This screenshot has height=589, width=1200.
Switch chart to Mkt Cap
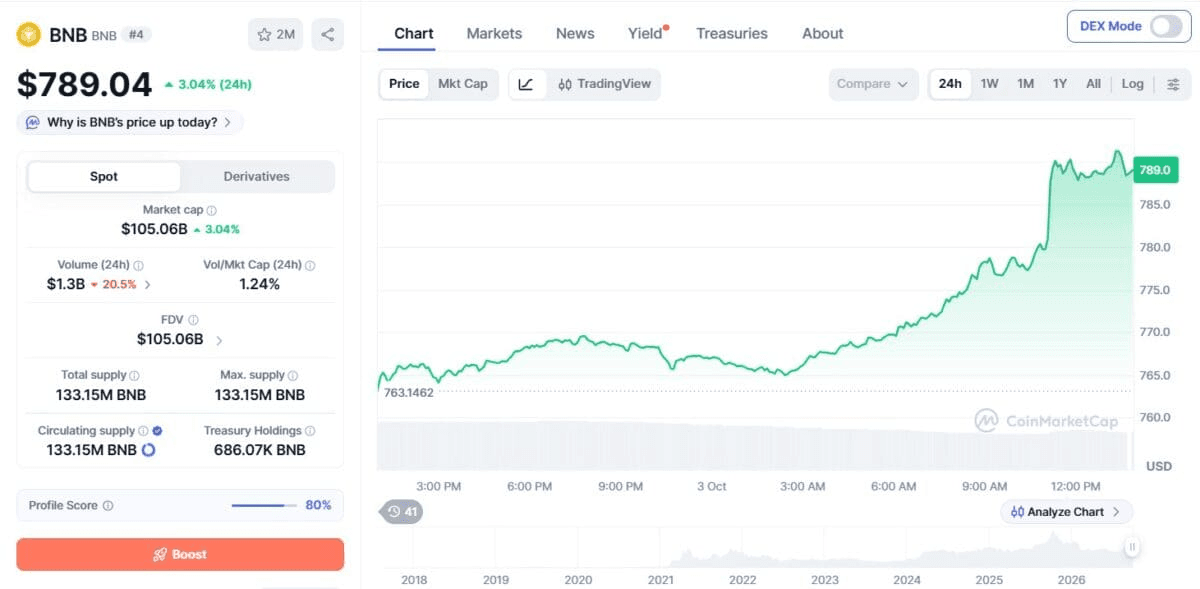[x=463, y=84]
